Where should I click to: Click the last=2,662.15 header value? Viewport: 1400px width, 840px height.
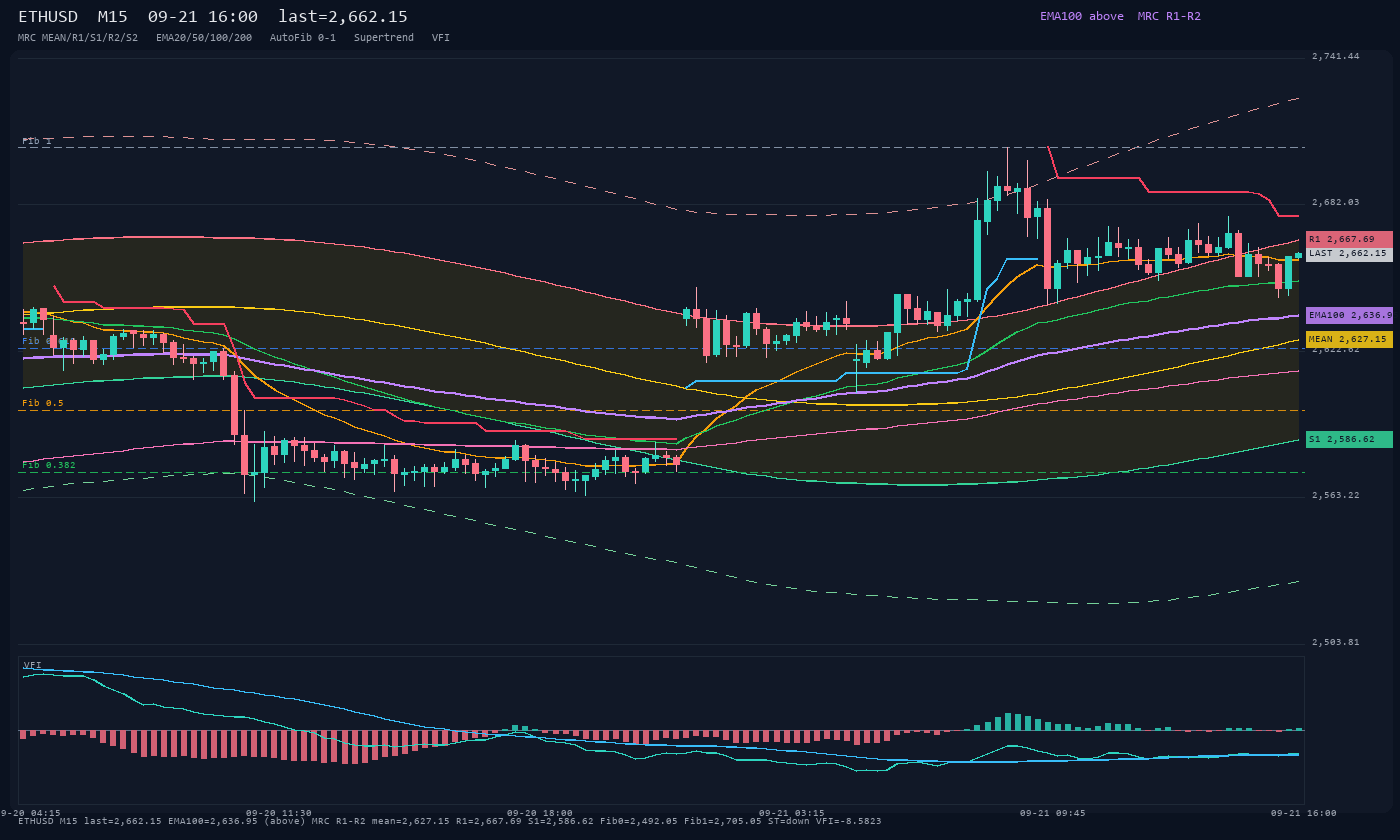(x=343, y=17)
